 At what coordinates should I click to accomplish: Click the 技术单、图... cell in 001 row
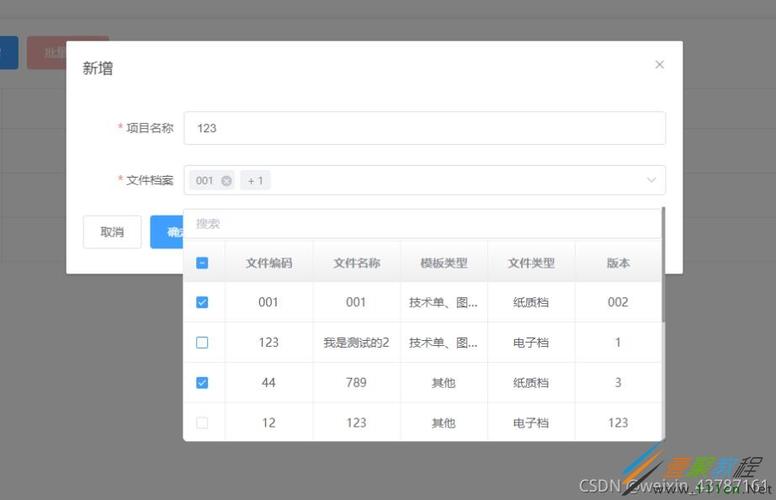[443, 302]
